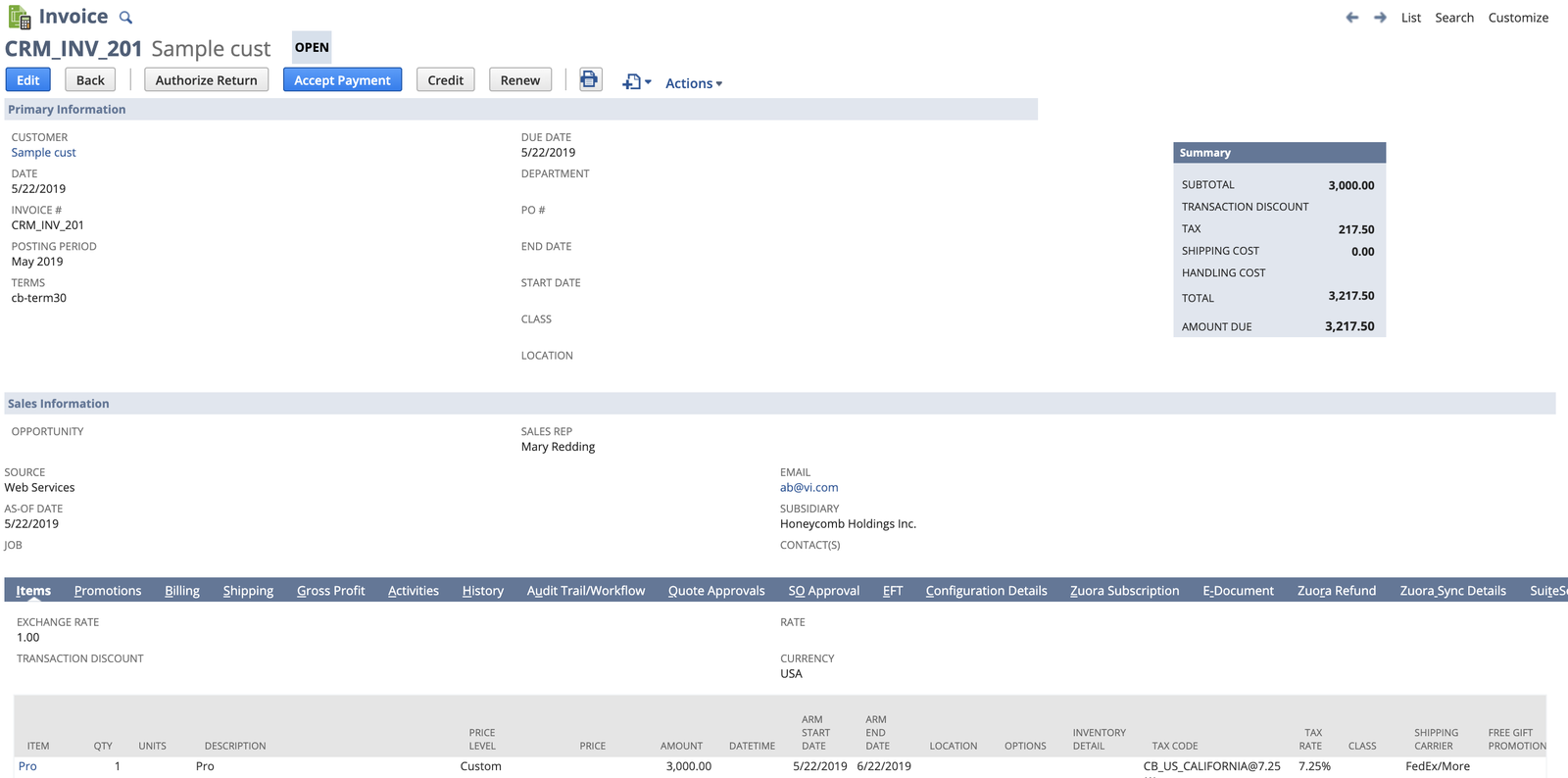Click the ab@vi.com email link
1568x778 pixels.
click(808, 488)
